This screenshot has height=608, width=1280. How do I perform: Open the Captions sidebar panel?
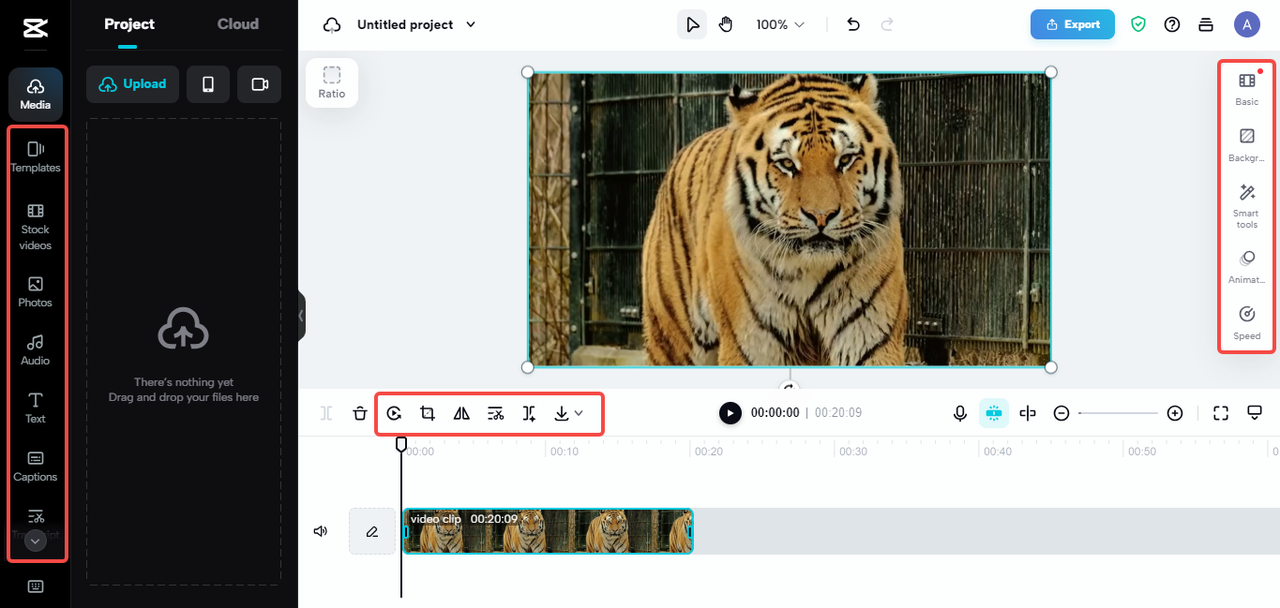click(x=35, y=466)
